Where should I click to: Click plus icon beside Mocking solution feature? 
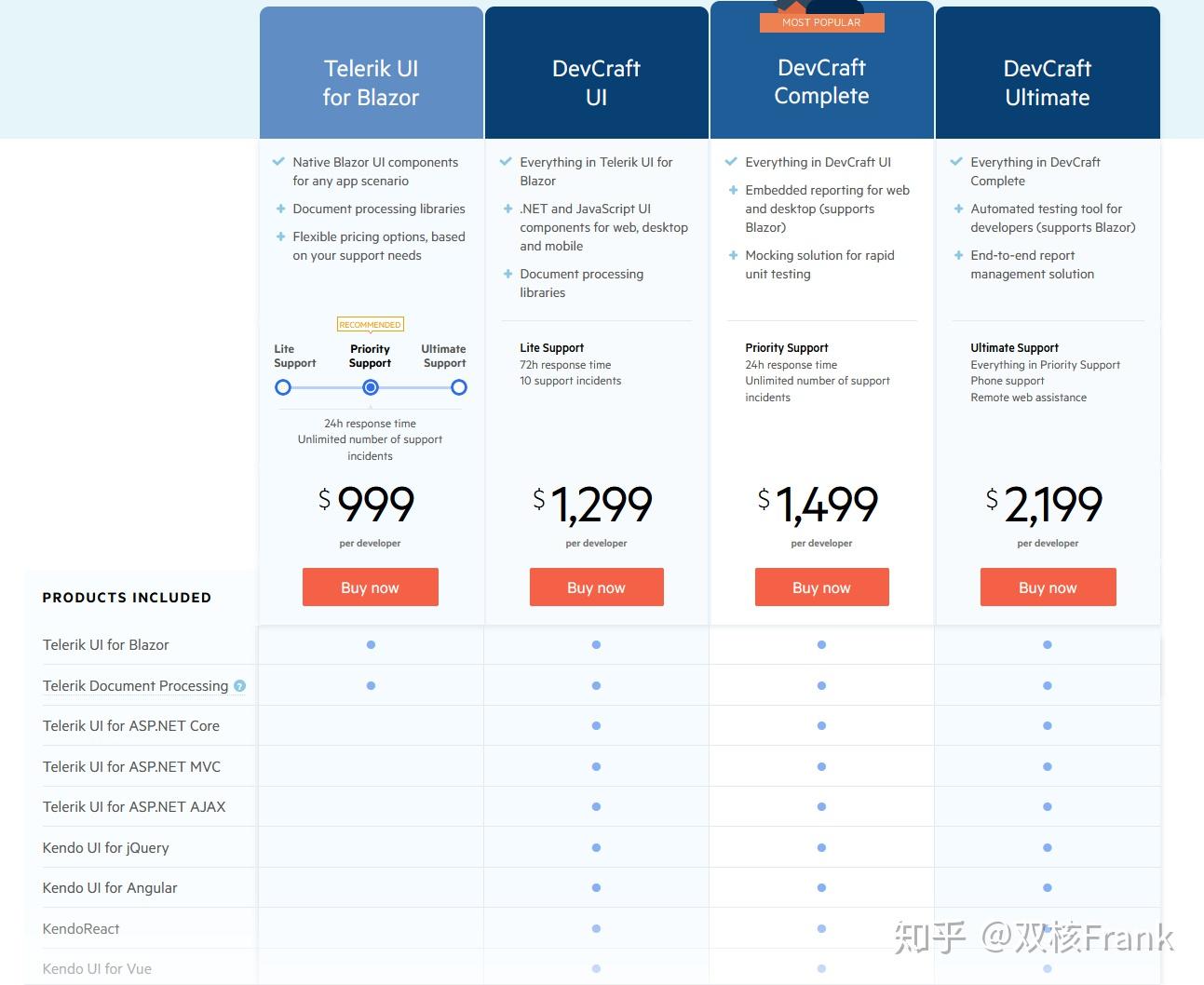click(x=733, y=255)
